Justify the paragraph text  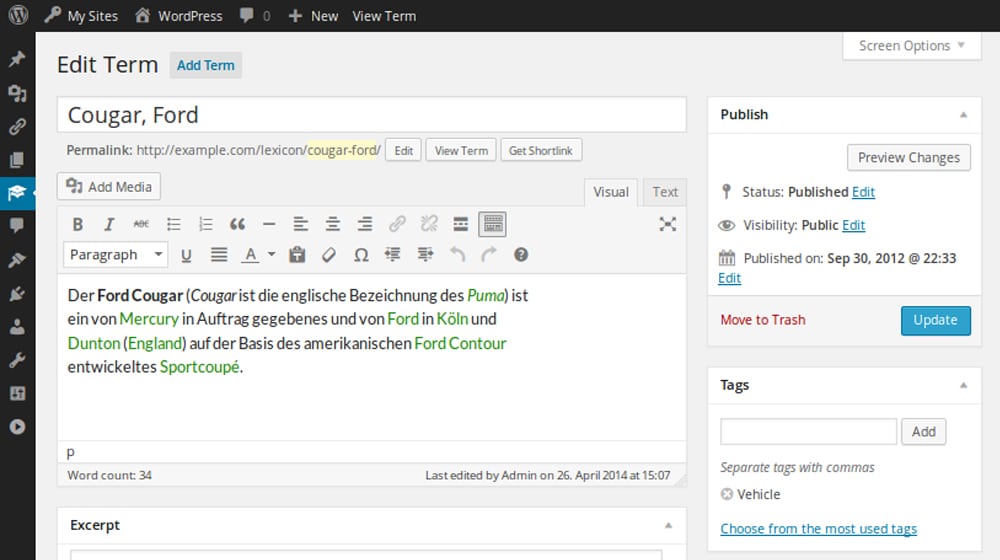point(219,255)
